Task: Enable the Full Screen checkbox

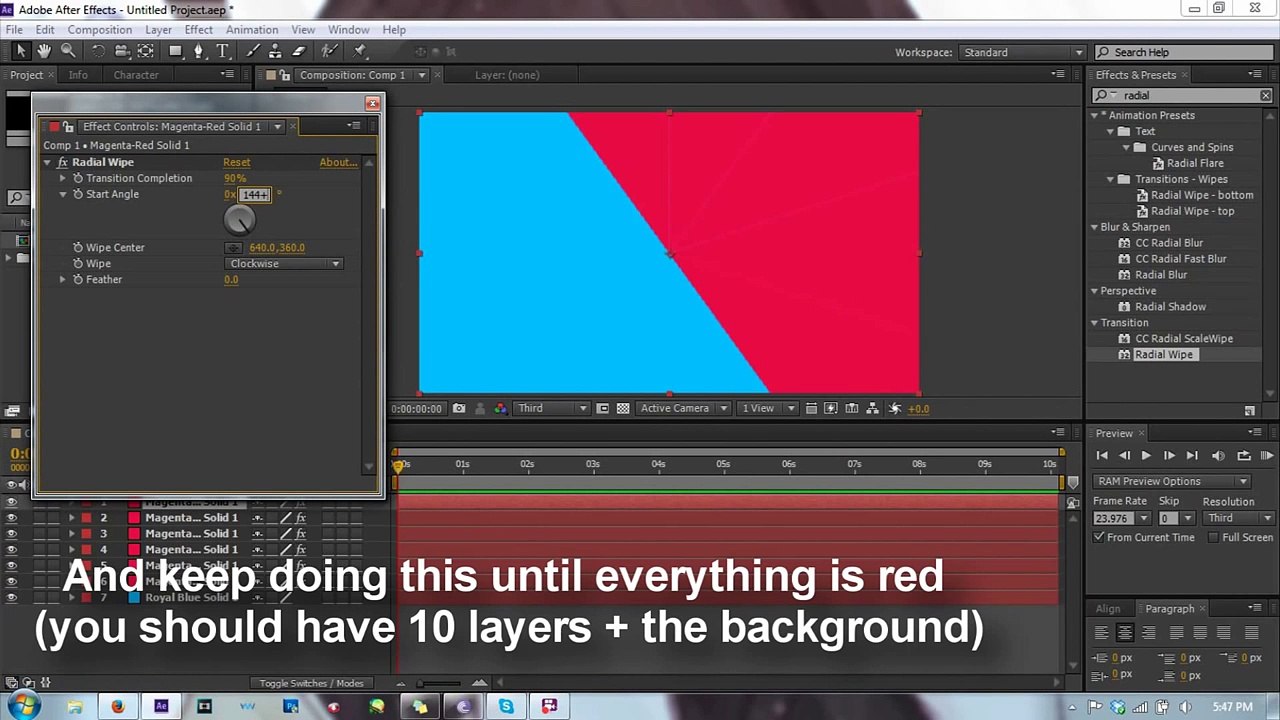Action: 1214,538
